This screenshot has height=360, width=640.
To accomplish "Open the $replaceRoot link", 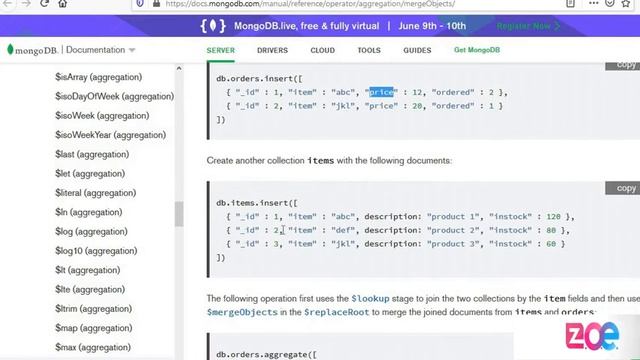I will coord(336,312).
